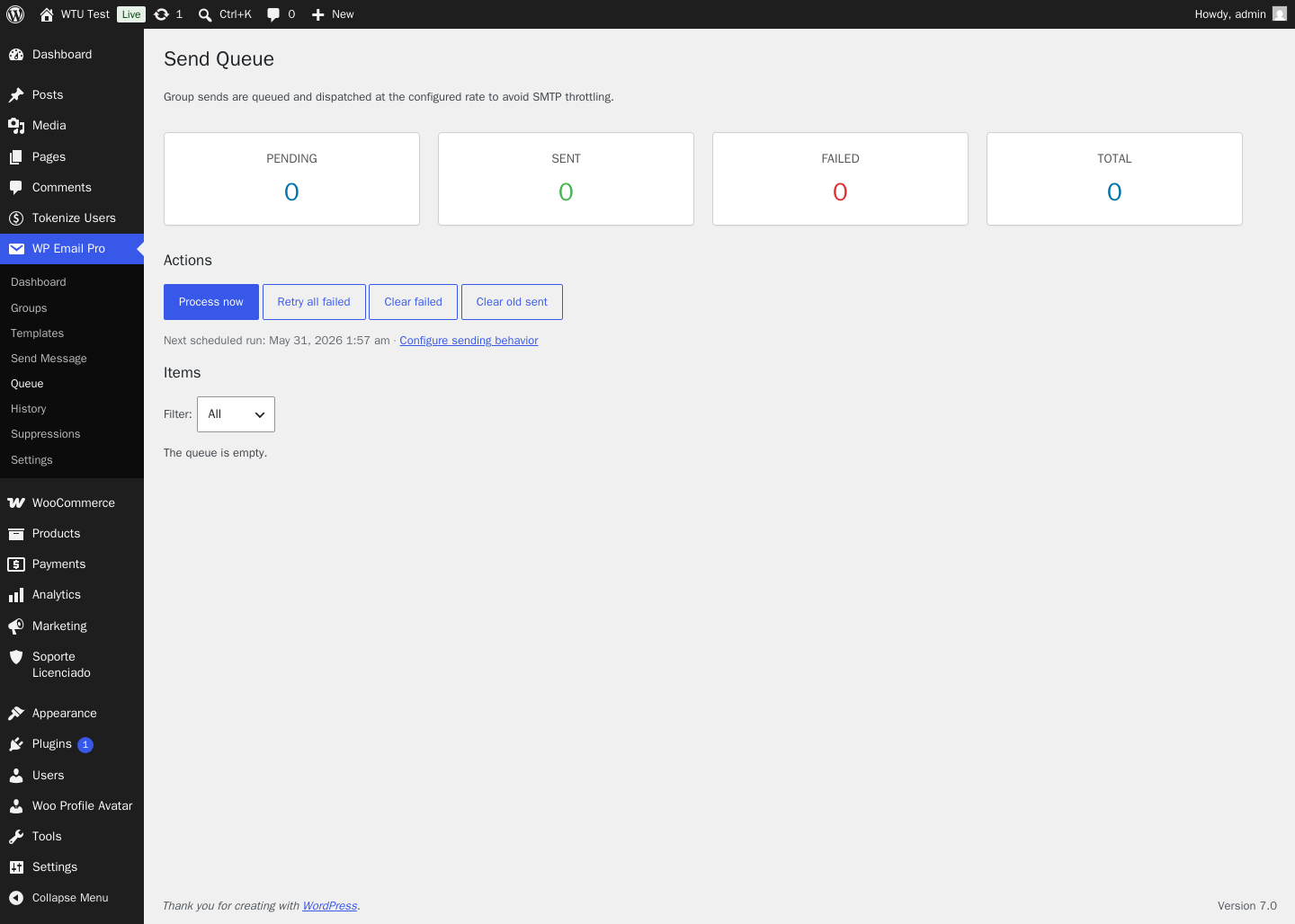The width and height of the screenshot is (1295, 924).
Task: Open the Configure sending behavior link
Action: (x=469, y=341)
